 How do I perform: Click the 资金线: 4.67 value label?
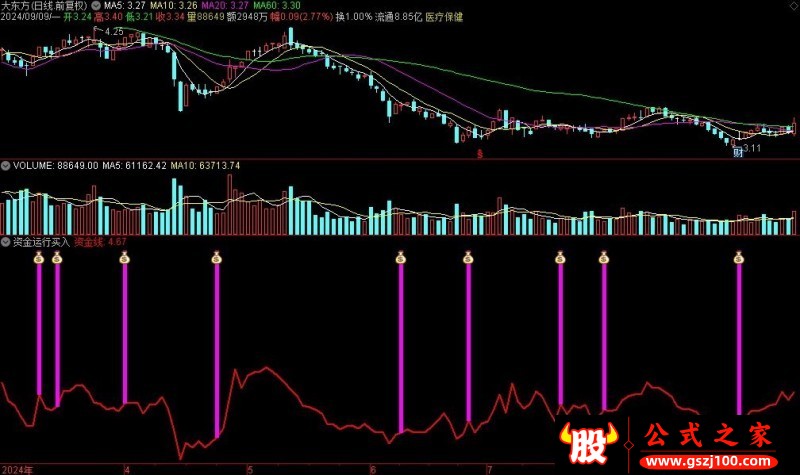pyautogui.click(x=101, y=242)
